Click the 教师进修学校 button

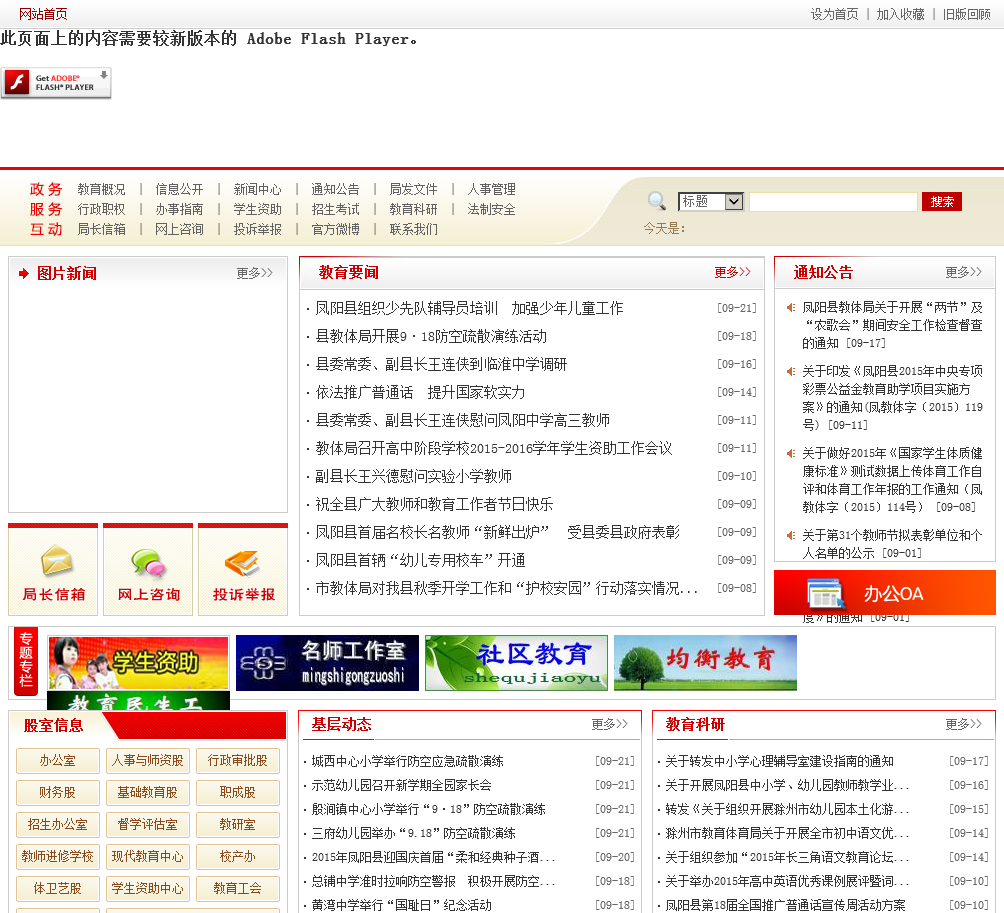coord(58,857)
